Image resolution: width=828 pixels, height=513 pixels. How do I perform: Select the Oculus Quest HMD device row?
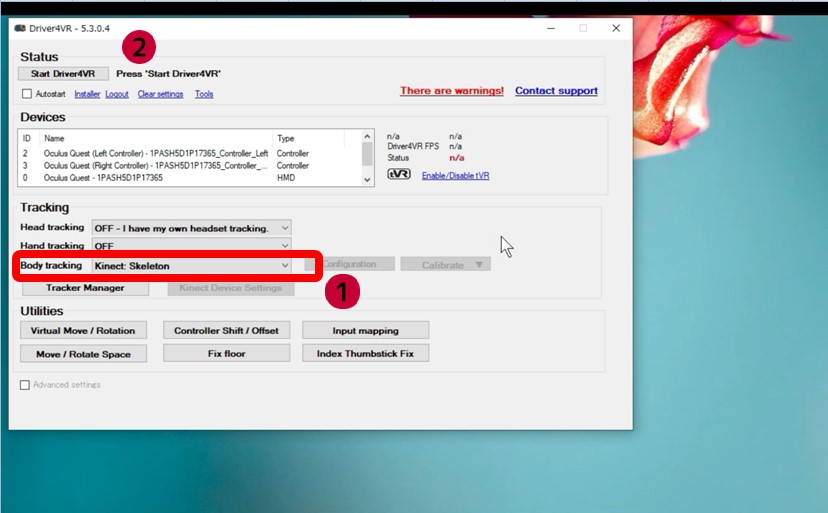click(x=190, y=178)
